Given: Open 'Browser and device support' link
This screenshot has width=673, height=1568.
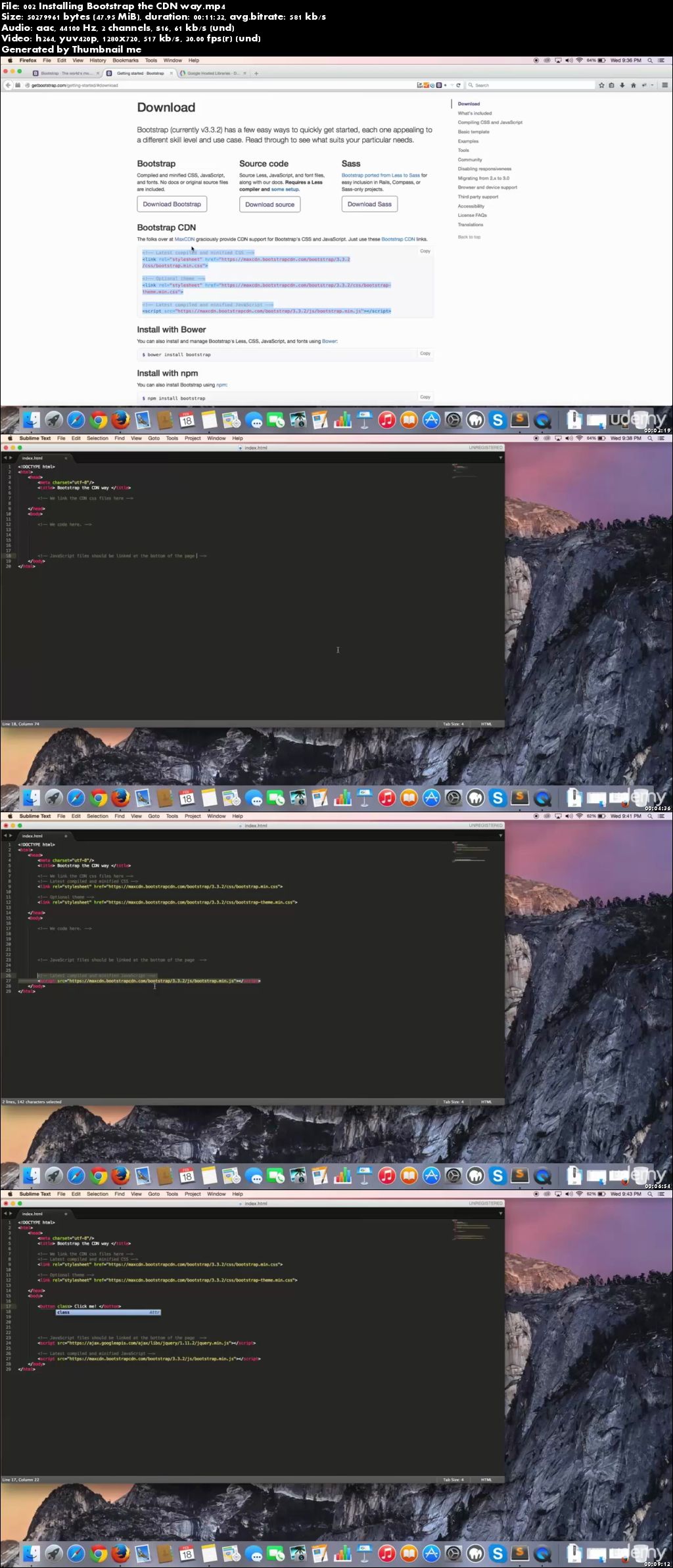Looking at the screenshot, I should click(x=488, y=187).
